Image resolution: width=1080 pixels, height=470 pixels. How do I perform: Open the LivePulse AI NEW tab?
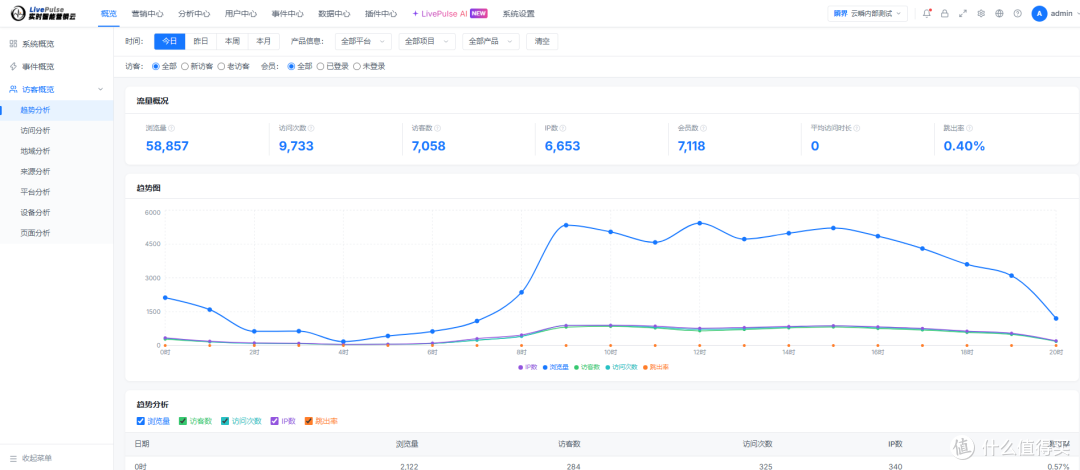(x=450, y=13)
